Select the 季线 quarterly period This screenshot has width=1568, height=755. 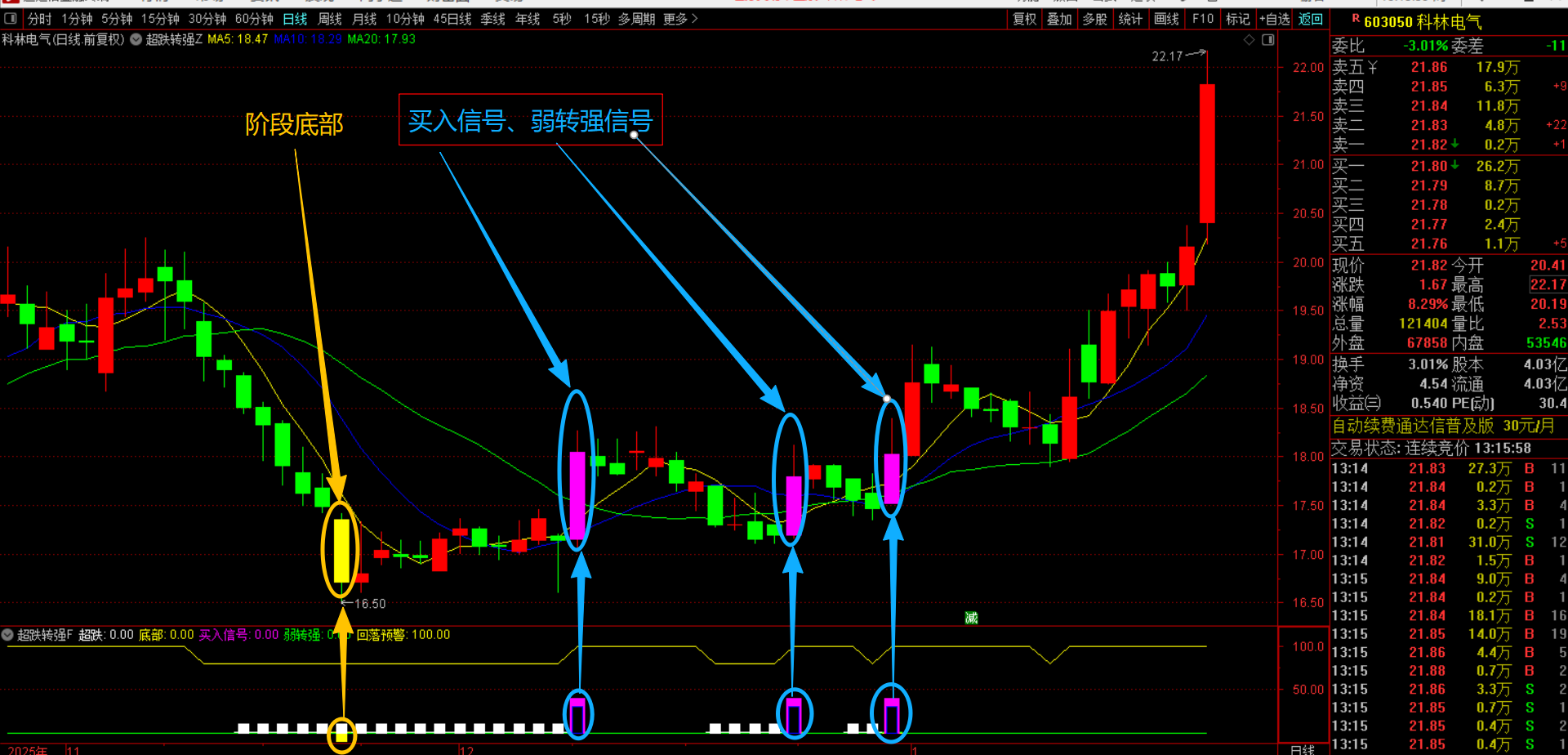tap(492, 19)
